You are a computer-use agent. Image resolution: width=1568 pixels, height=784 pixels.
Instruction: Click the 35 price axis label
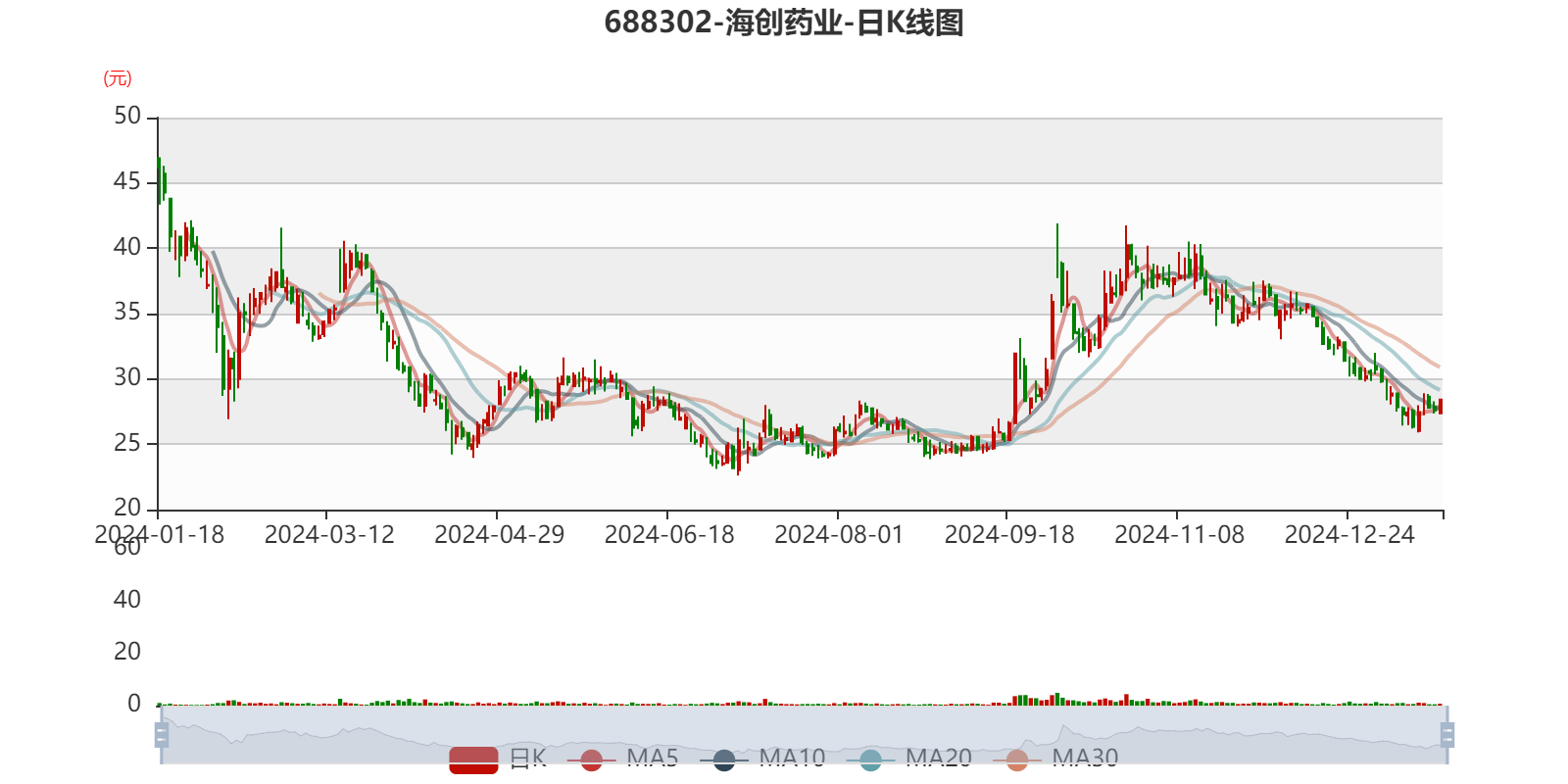(127, 313)
